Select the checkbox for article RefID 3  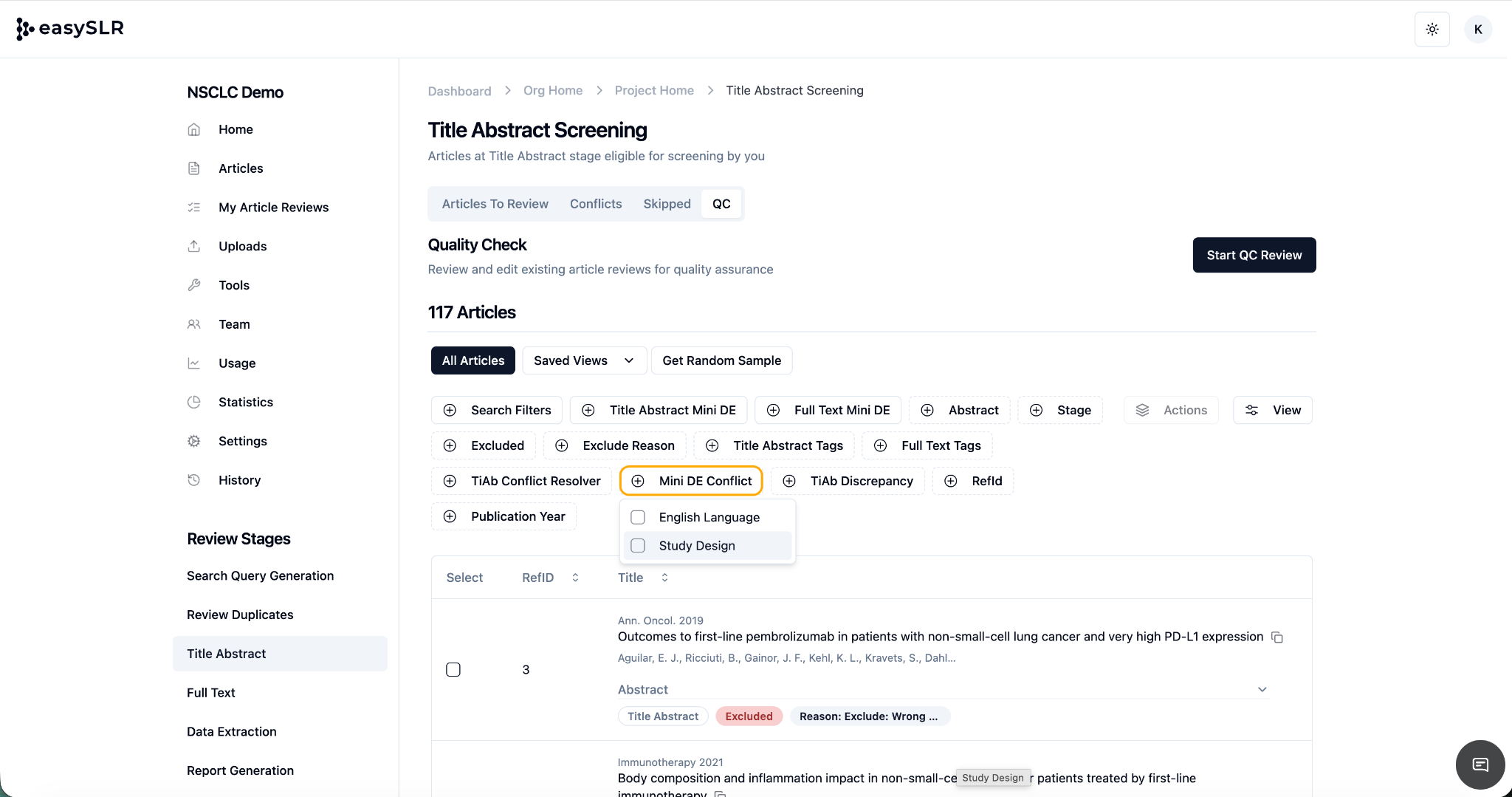click(x=453, y=670)
